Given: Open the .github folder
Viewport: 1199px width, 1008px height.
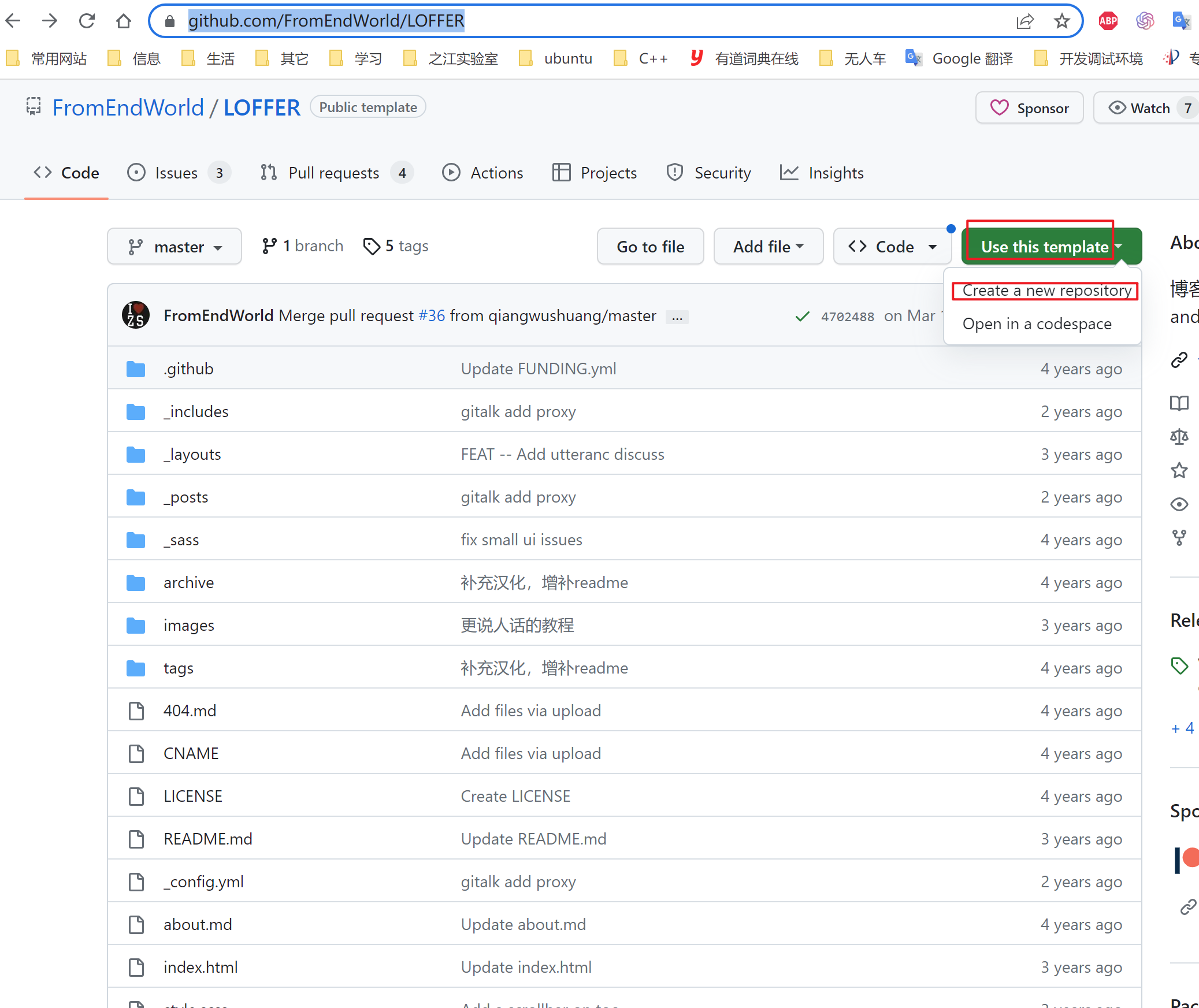Looking at the screenshot, I should [188, 369].
